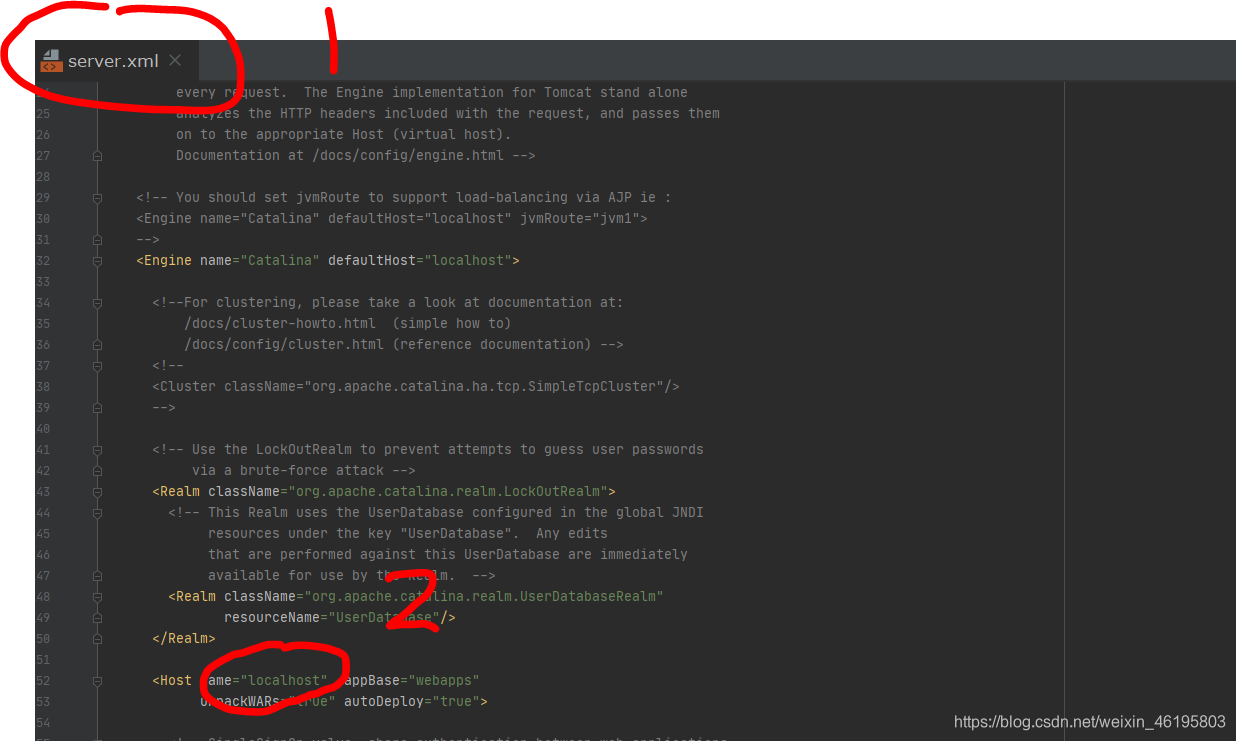Click the UserDatabaseRealm className value
This screenshot has width=1236, height=741.
[483, 596]
